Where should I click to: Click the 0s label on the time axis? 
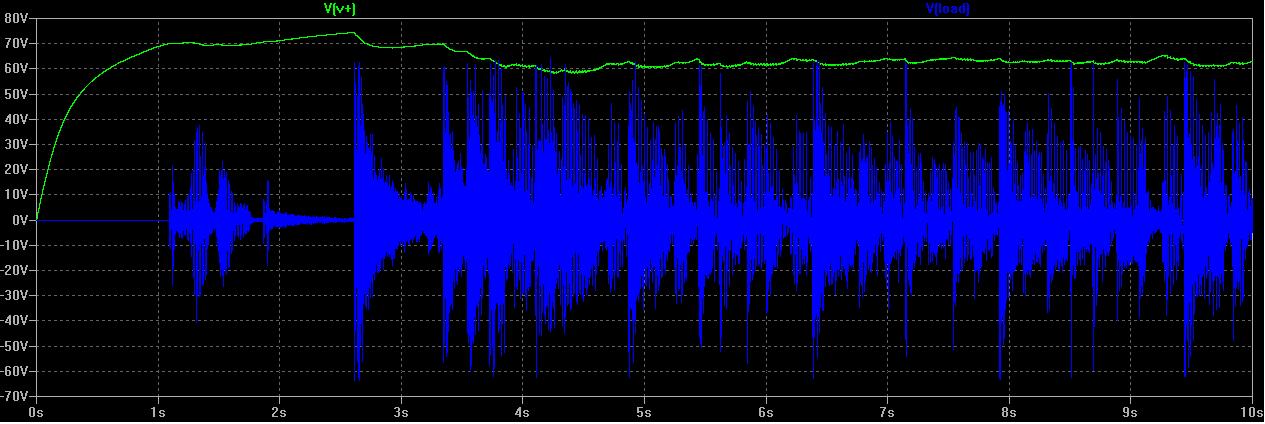(x=36, y=412)
